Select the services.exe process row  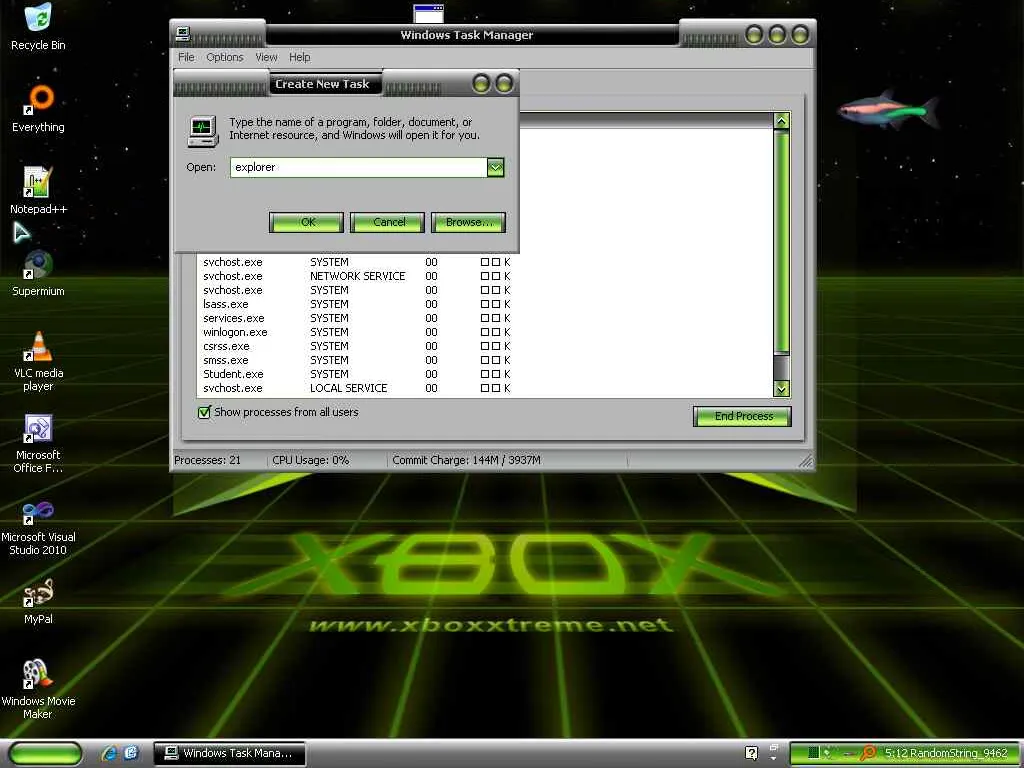[x=356, y=318]
